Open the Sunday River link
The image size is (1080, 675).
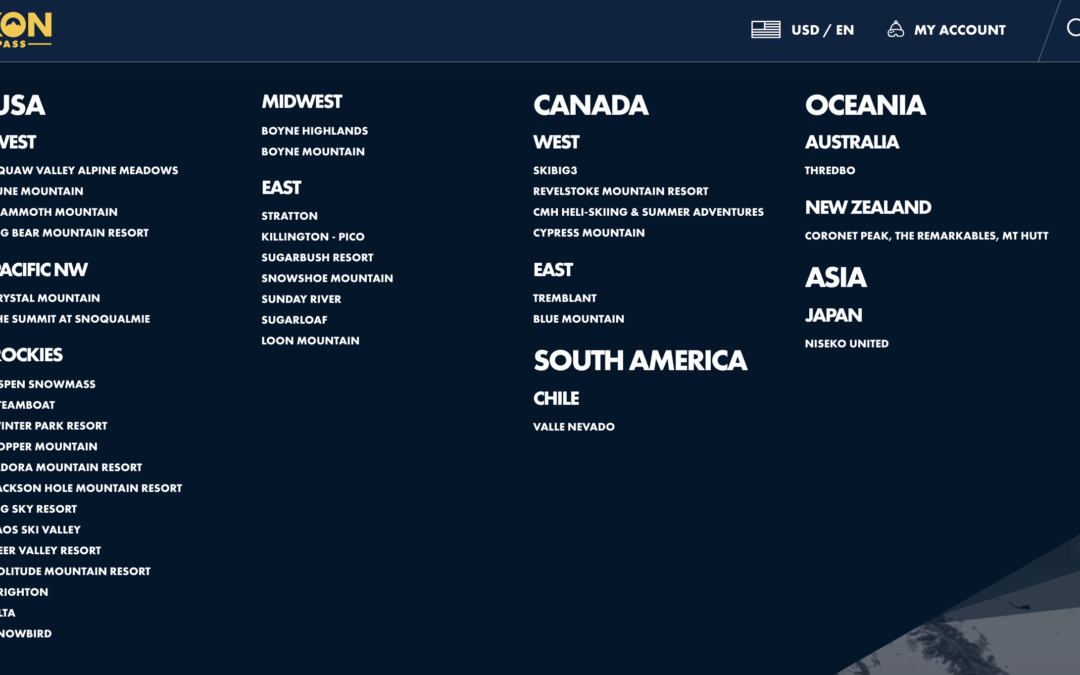[302, 299]
